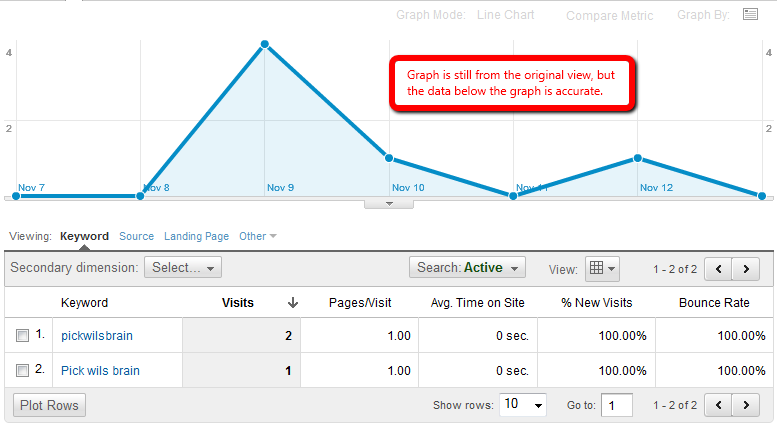The image size is (777, 425).
Task: Expand the Other viewing options menu
Action: (257, 237)
